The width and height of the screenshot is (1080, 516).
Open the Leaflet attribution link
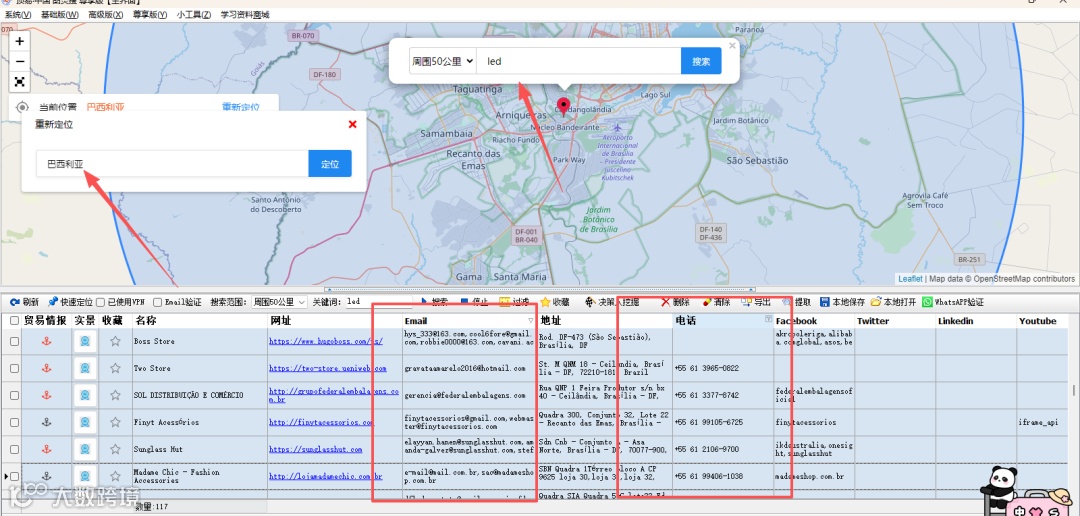(910, 279)
